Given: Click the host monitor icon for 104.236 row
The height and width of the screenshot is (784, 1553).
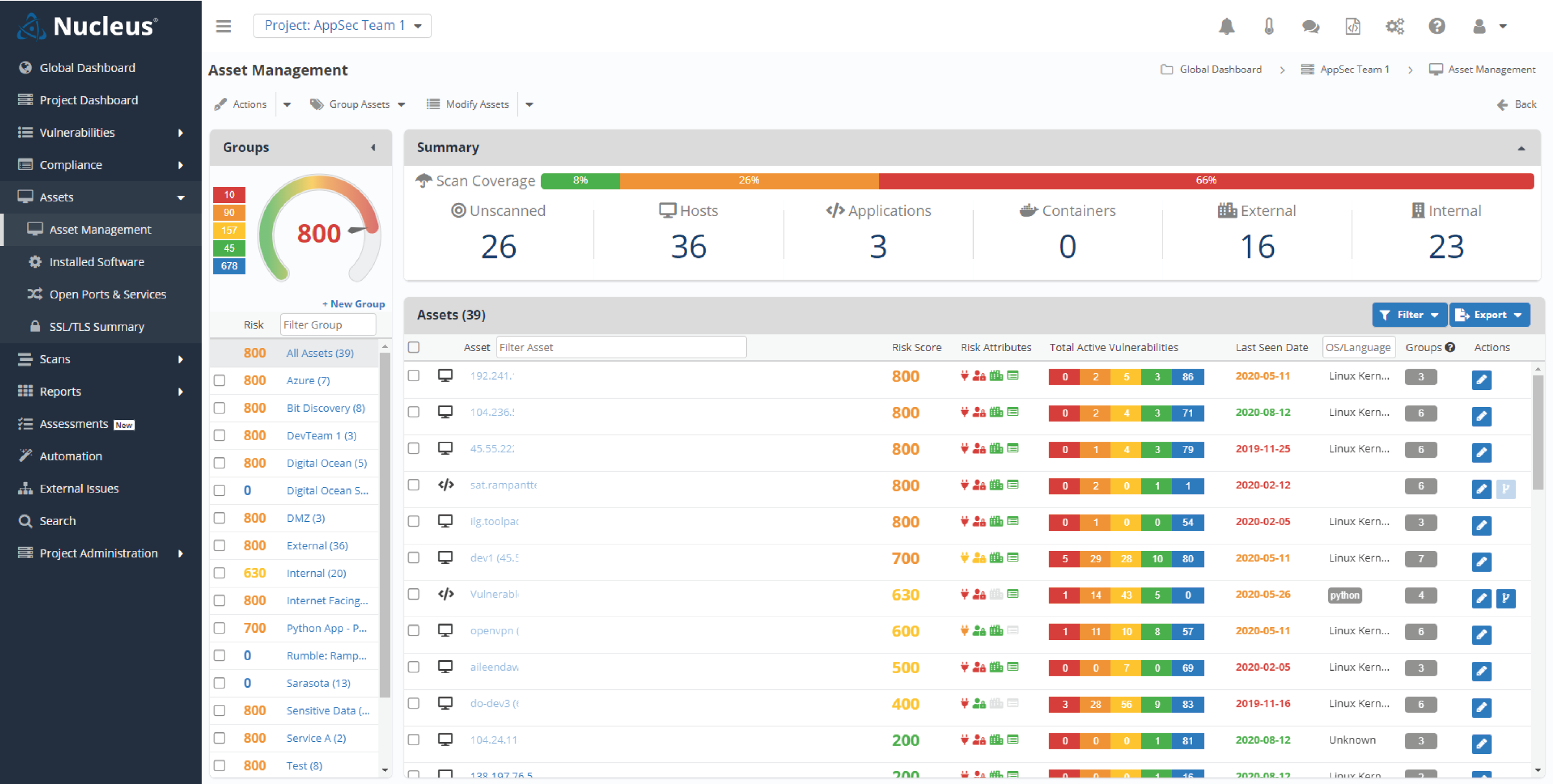Looking at the screenshot, I should (445, 412).
